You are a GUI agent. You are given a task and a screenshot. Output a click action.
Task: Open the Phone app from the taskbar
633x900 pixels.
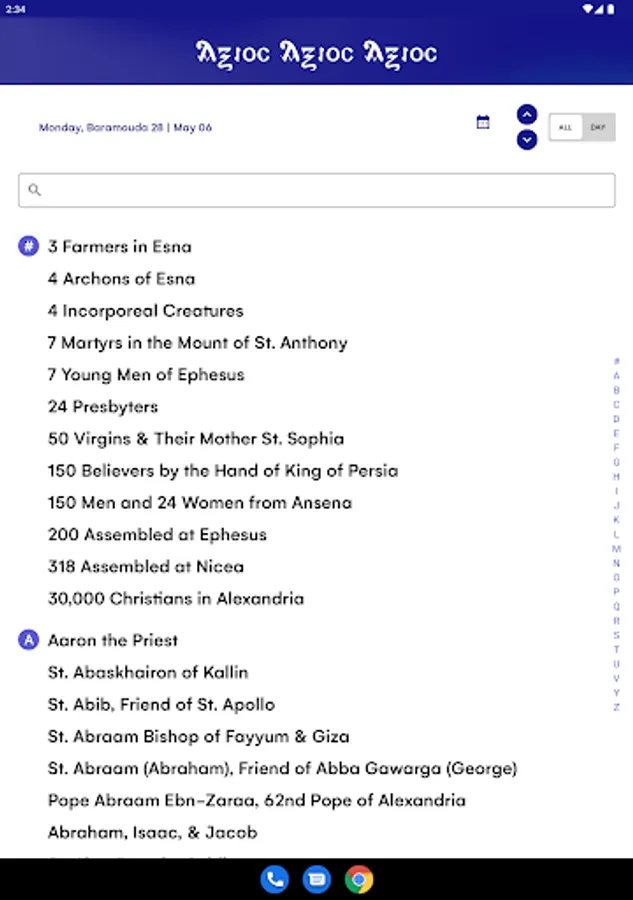[275, 880]
